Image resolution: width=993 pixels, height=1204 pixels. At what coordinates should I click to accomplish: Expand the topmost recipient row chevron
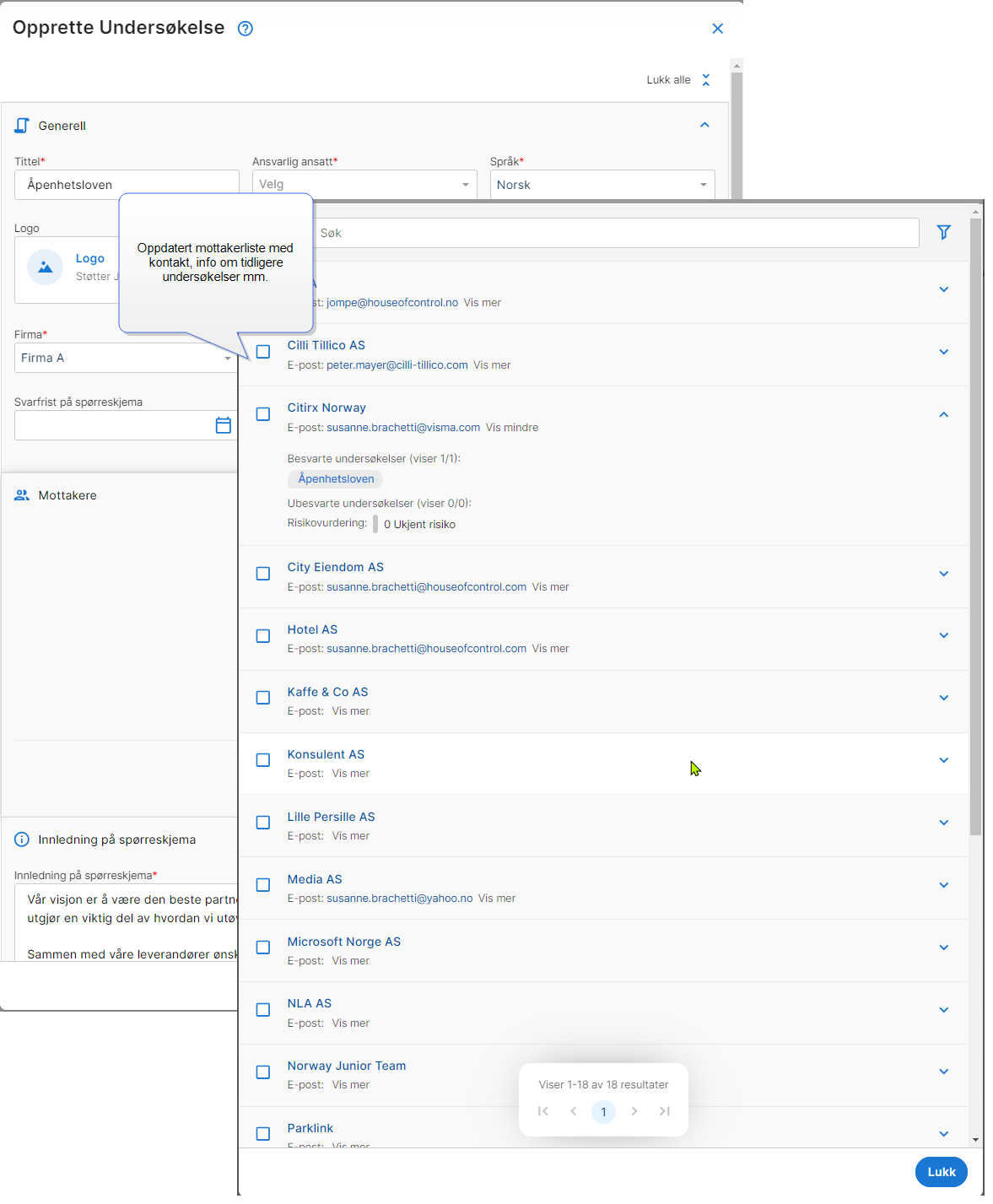tap(944, 289)
